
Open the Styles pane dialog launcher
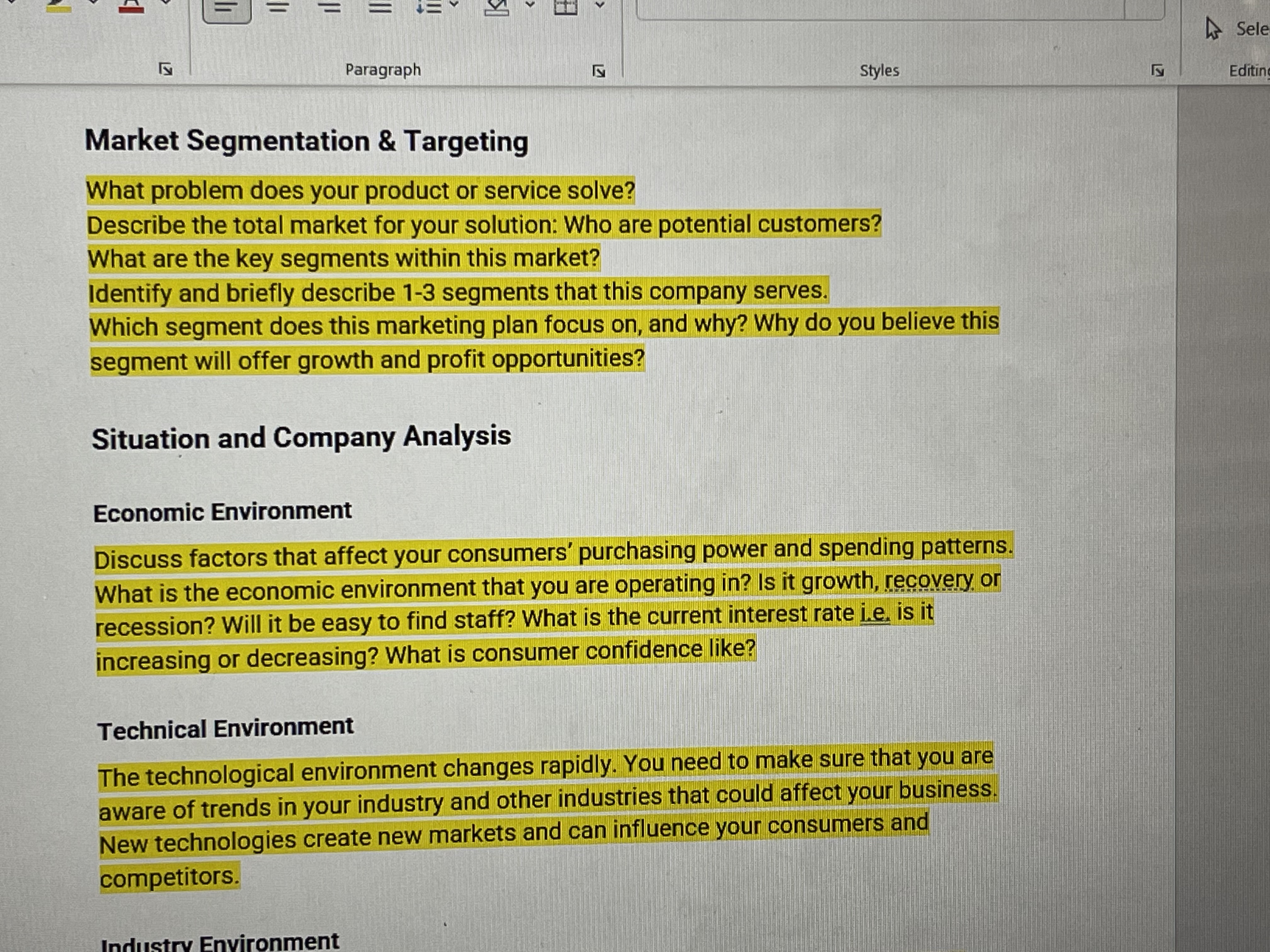point(1158,71)
